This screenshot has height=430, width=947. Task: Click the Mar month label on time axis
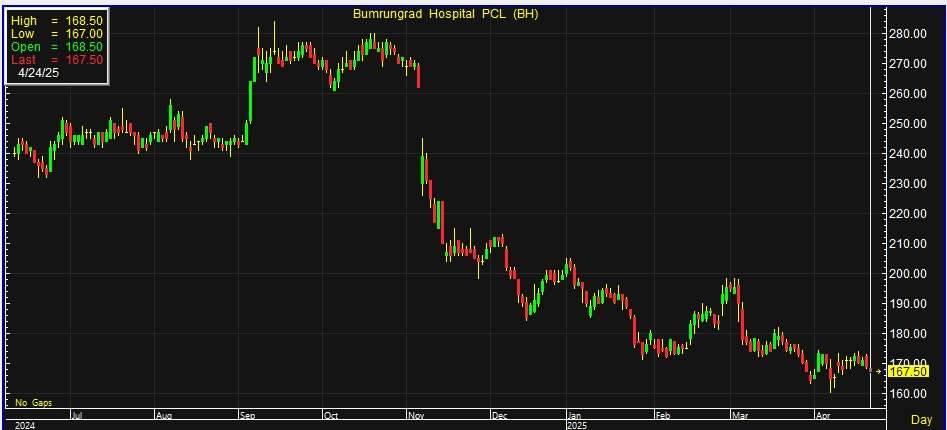tap(739, 416)
